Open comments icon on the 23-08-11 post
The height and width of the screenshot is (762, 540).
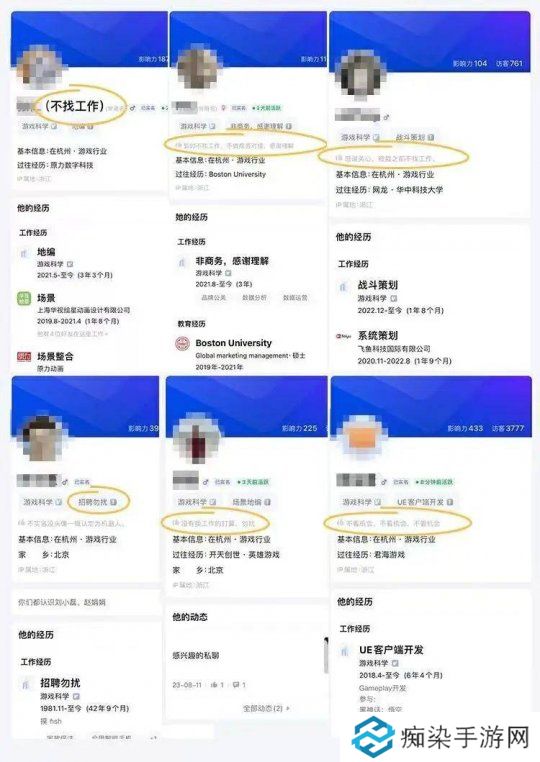pos(239,685)
